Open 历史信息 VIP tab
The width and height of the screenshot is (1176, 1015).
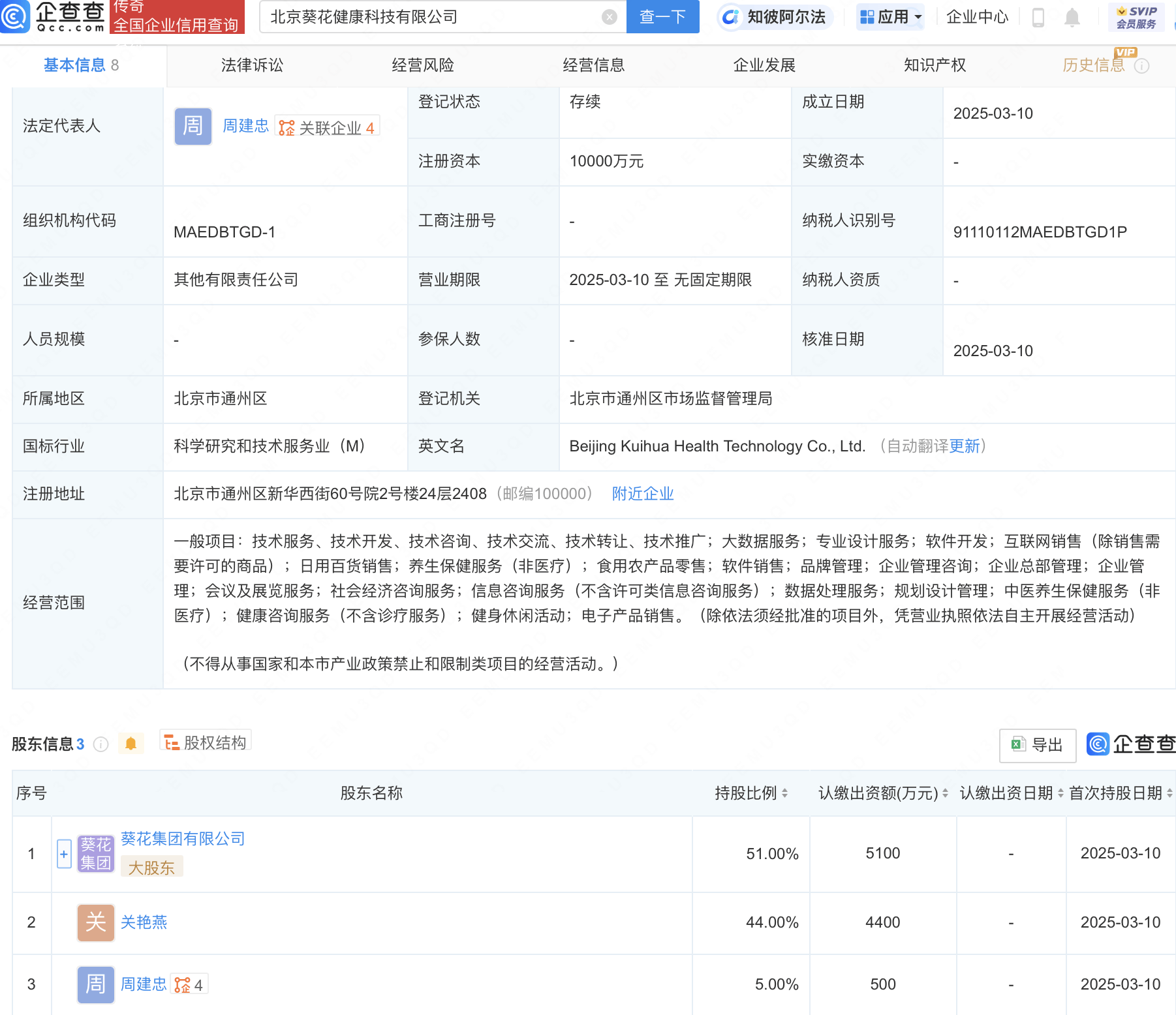[1094, 65]
